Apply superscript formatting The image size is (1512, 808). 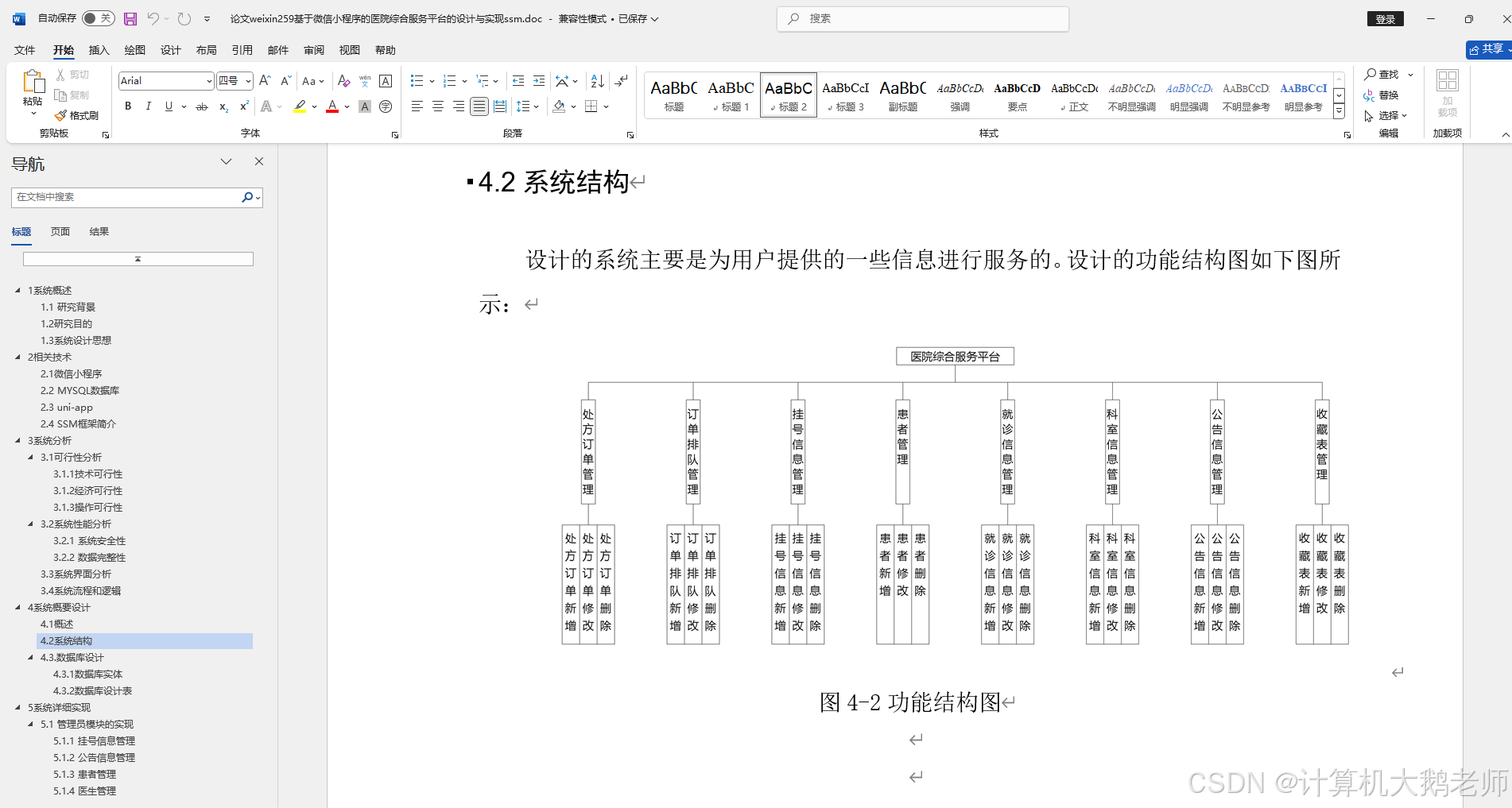click(244, 106)
